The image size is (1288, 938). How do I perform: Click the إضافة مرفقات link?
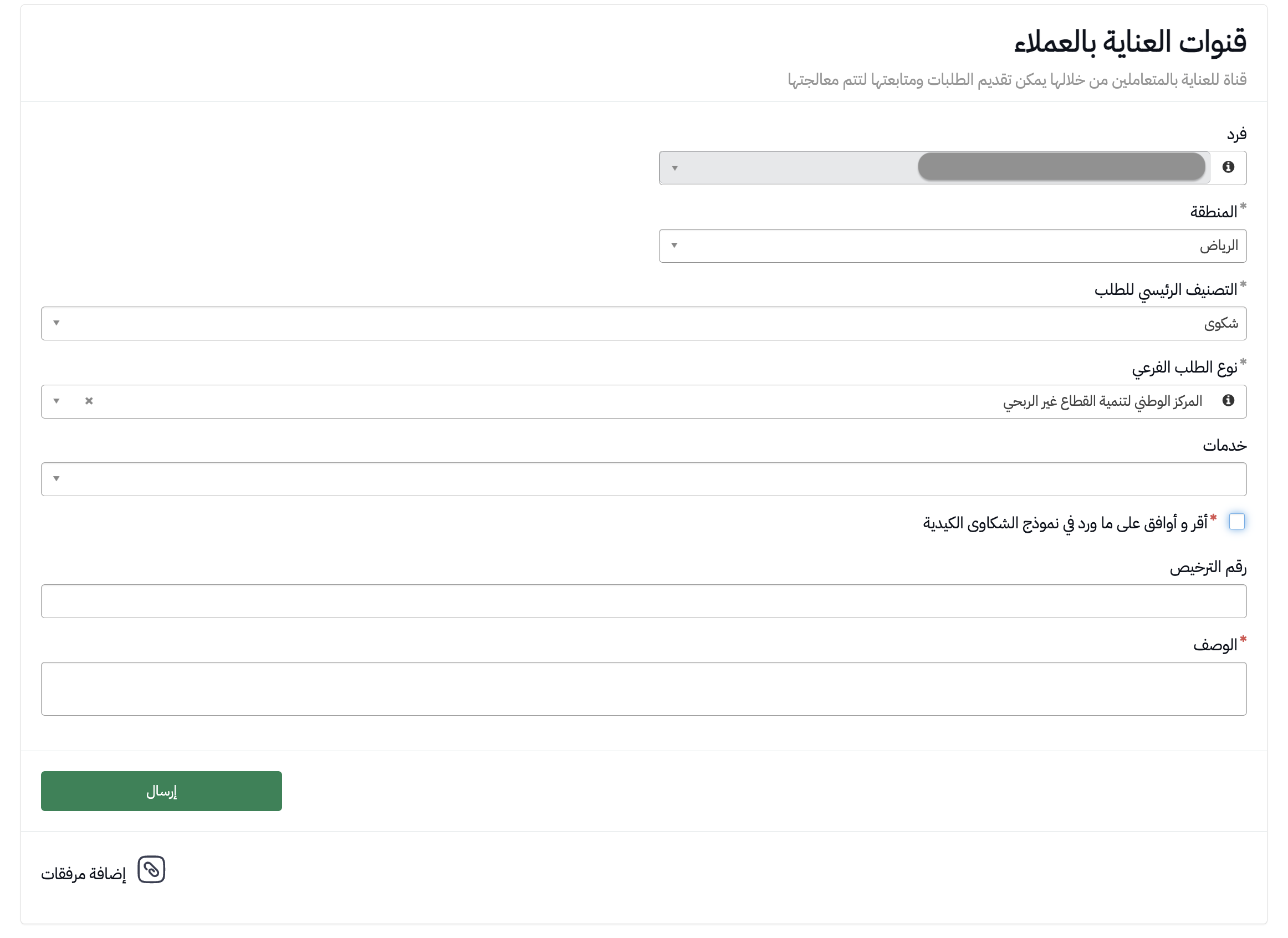(84, 870)
